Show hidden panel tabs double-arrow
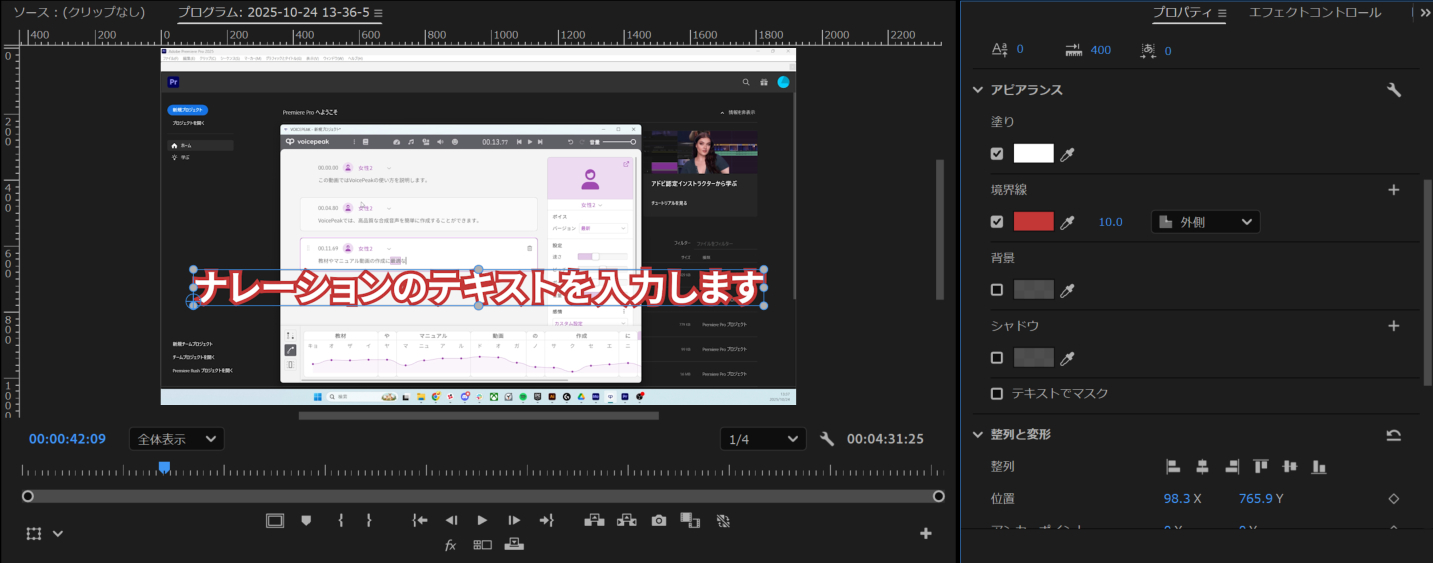Screen dimensions: 1433x563 point(1424,13)
